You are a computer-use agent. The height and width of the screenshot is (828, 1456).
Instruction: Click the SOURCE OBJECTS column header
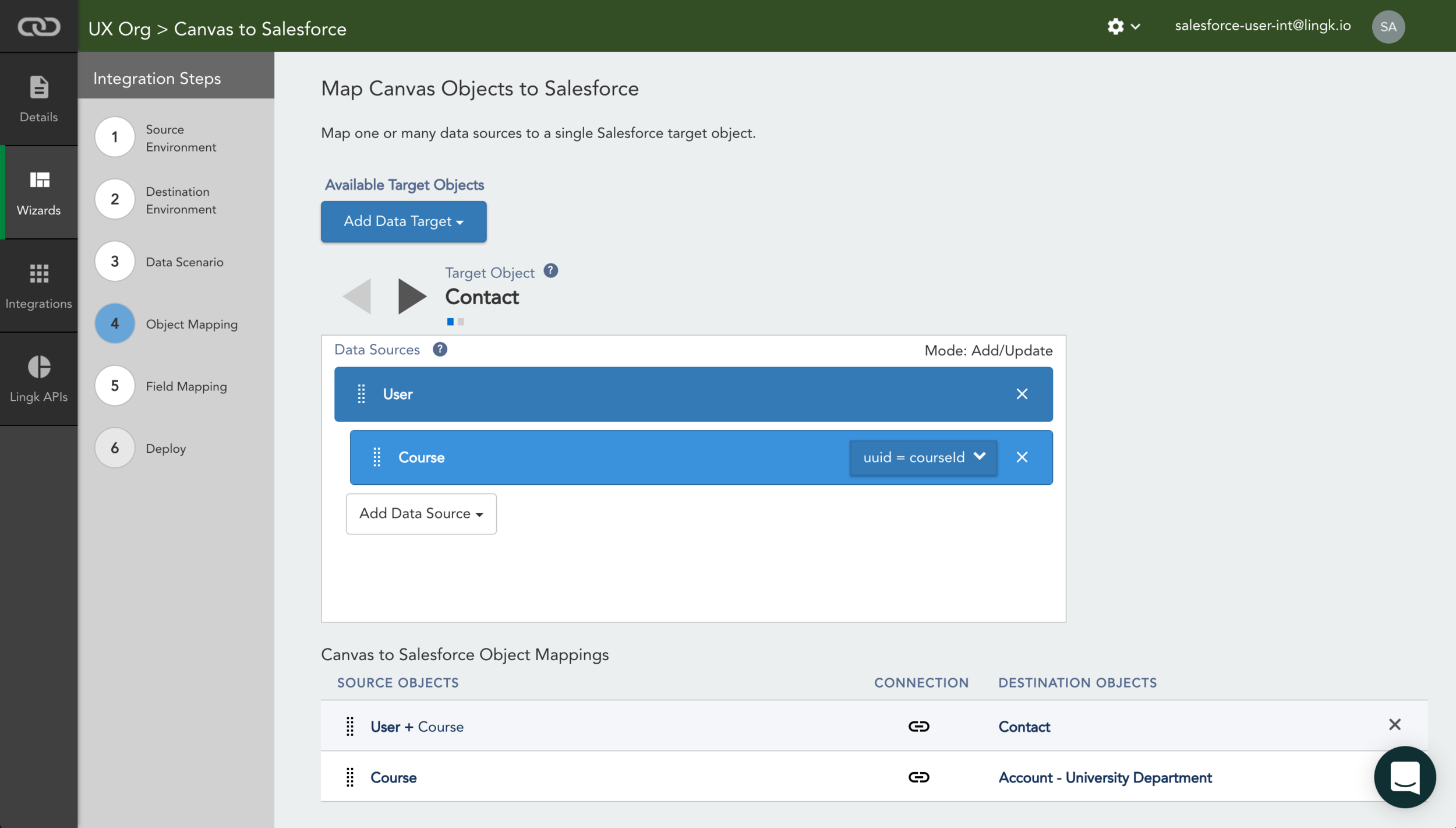click(398, 682)
